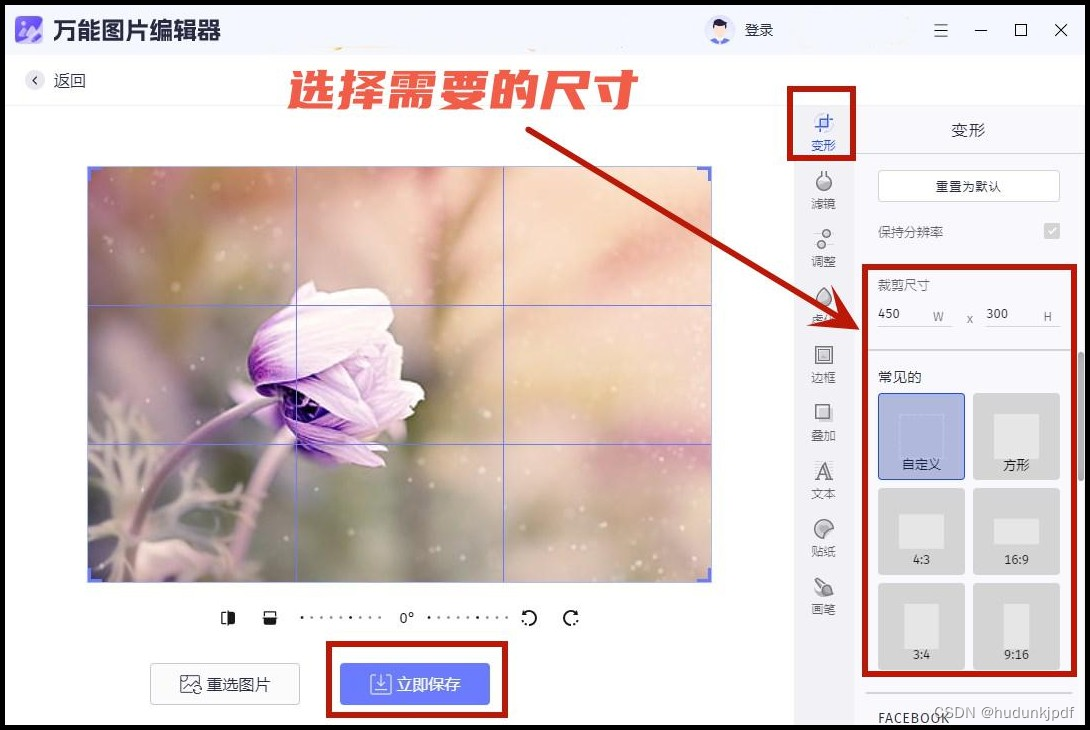Select the 16:9 crop preset

[1016, 531]
